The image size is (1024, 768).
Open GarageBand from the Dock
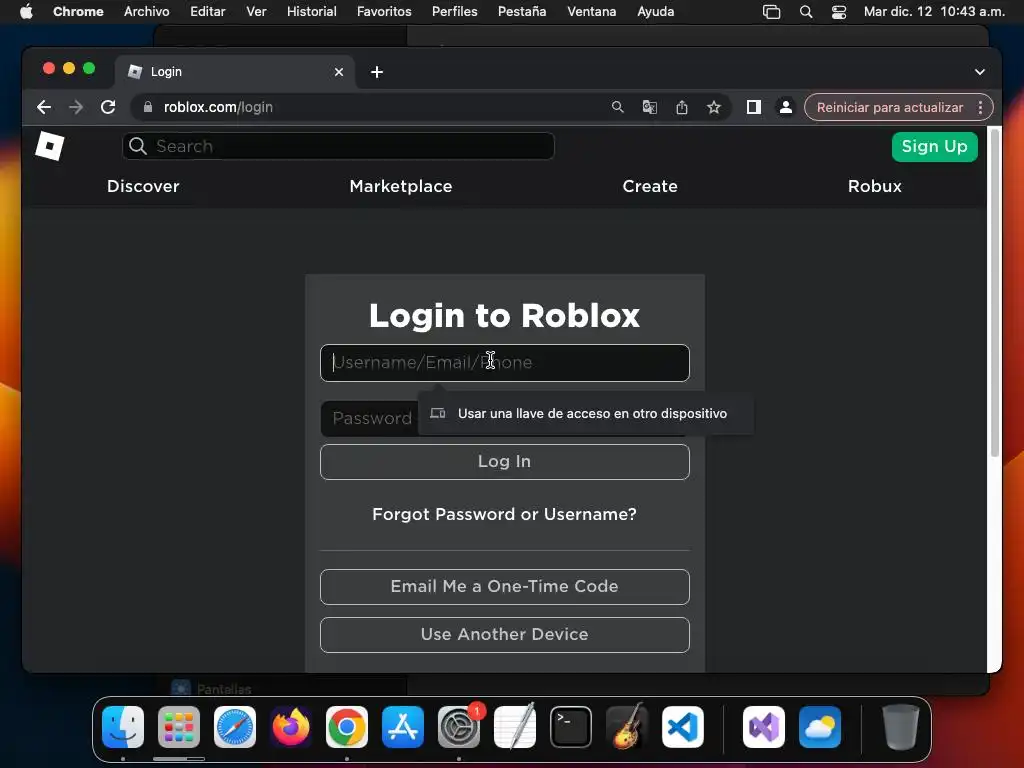627,727
